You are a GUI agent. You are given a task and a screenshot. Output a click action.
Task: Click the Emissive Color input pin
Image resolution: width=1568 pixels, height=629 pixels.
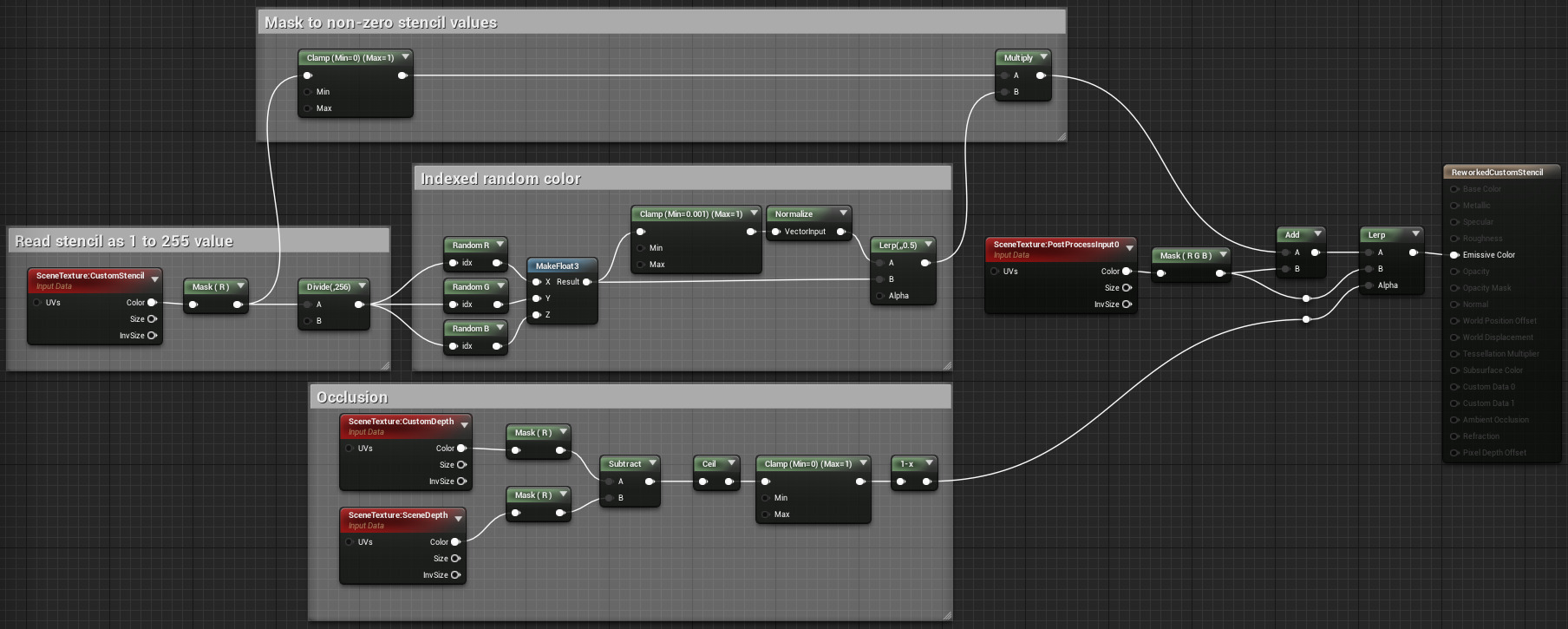pyautogui.click(x=1454, y=255)
